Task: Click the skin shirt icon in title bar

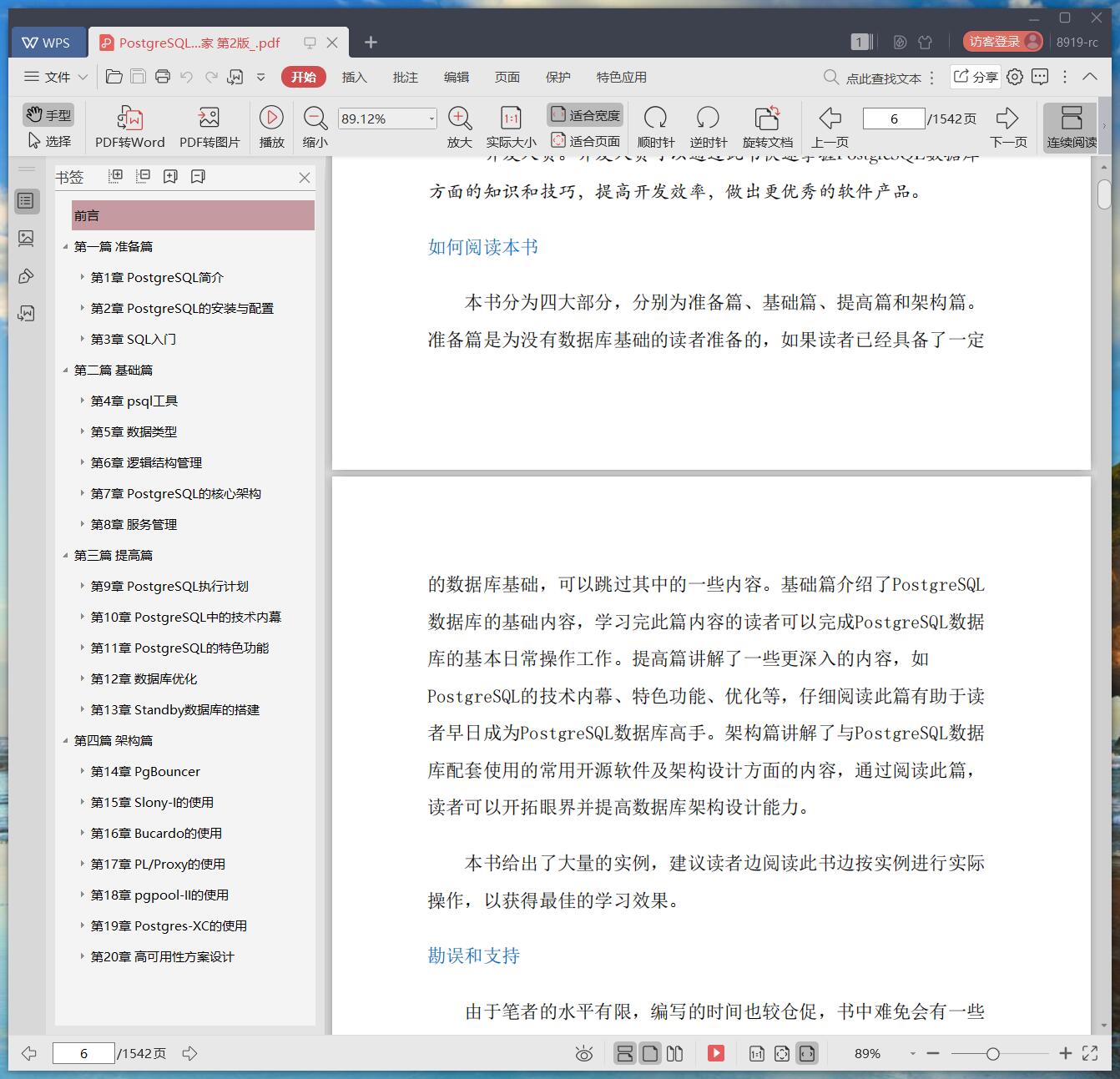Action: click(x=925, y=42)
